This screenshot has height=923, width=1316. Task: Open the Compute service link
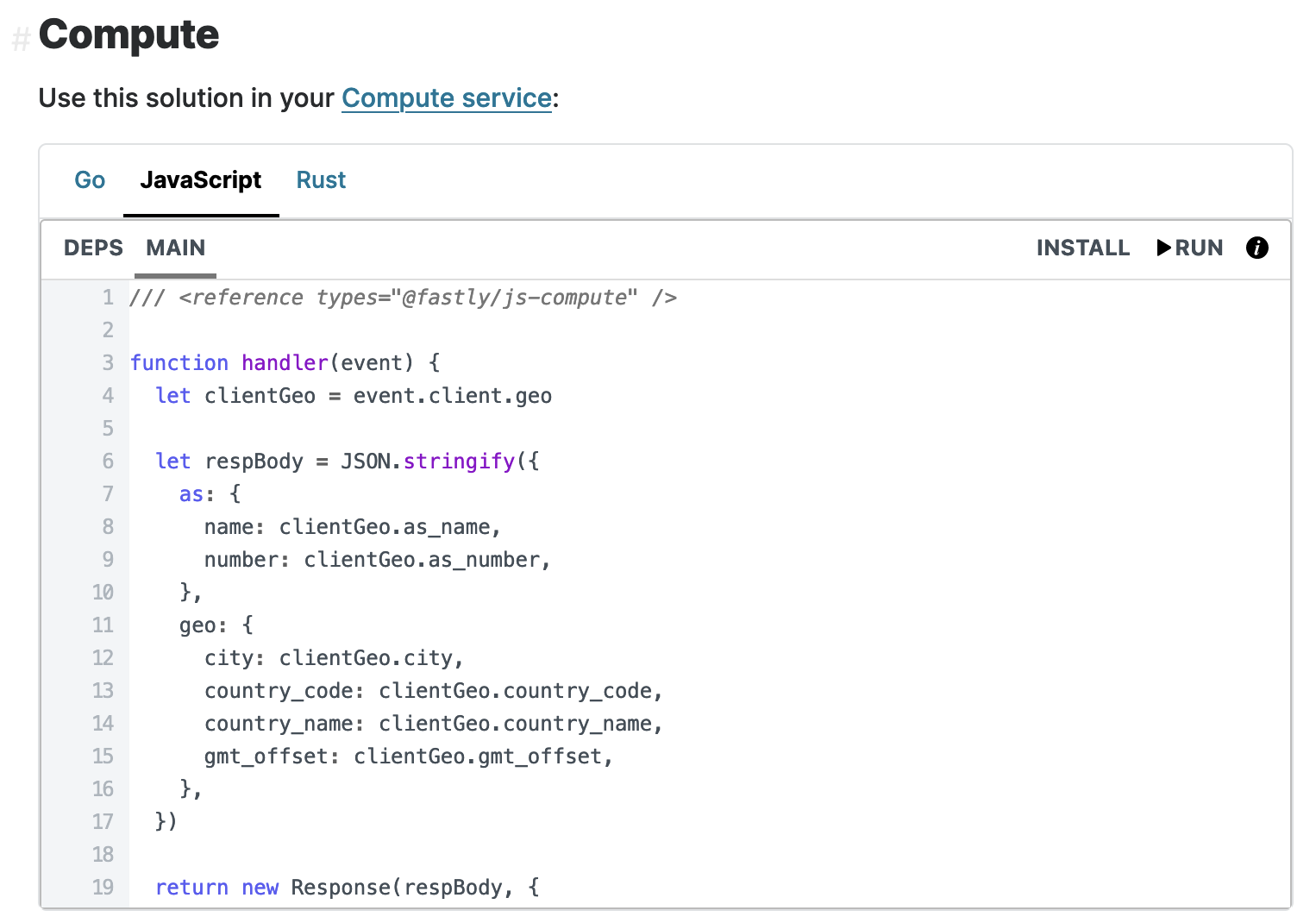pyautogui.click(x=447, y=98)
